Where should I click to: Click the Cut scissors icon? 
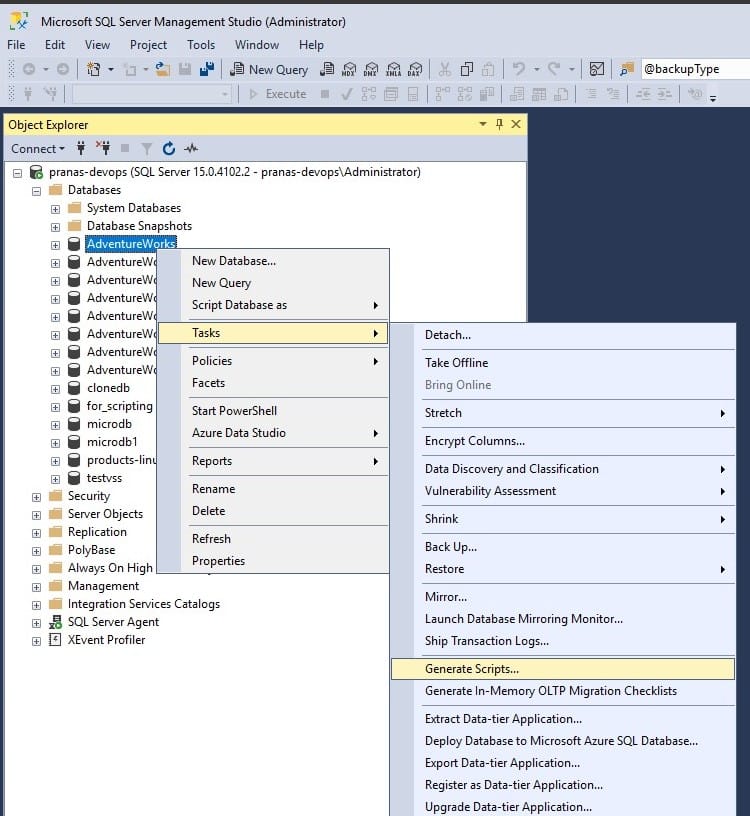coord(444,69)
